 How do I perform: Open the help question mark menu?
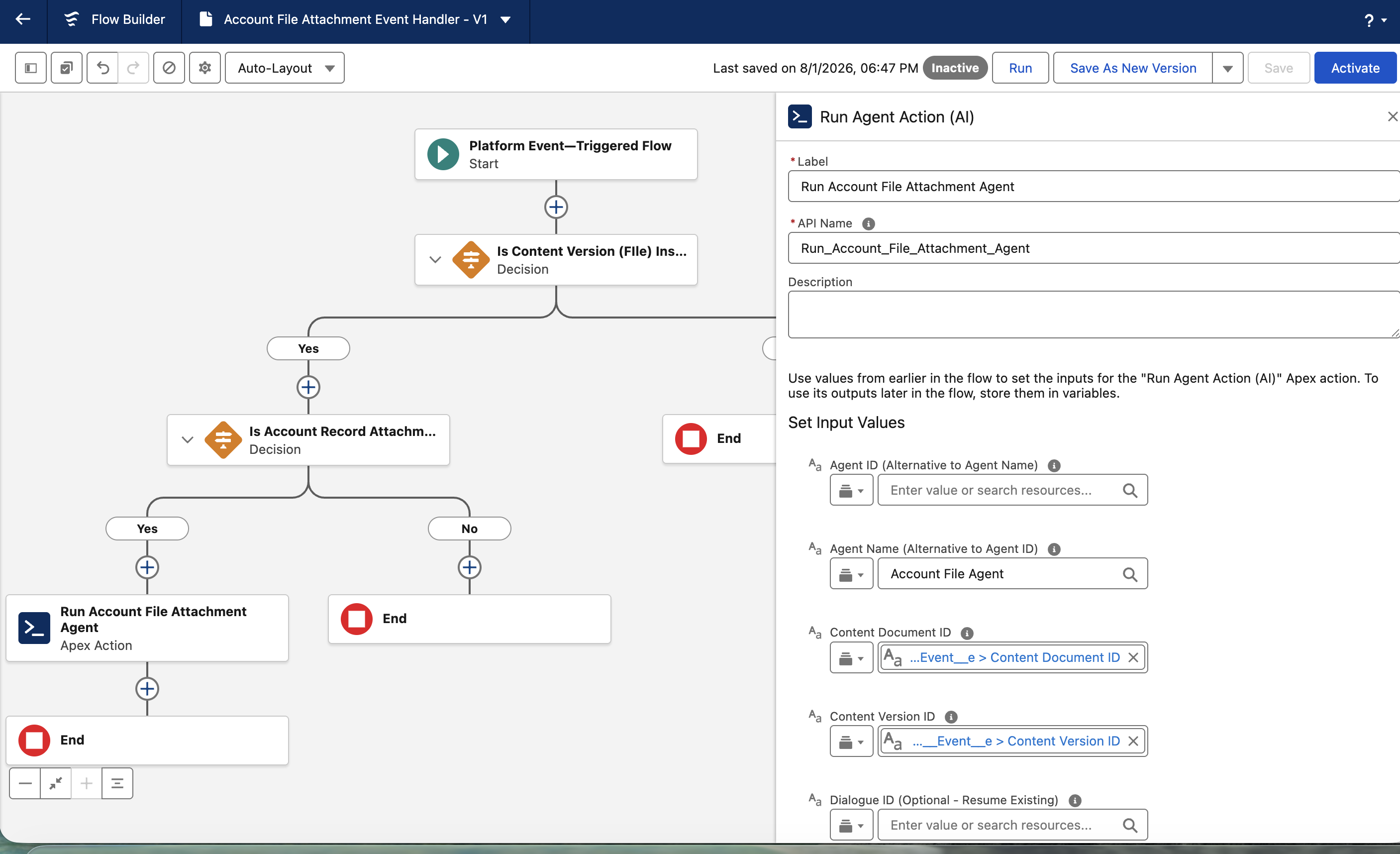click(x=1375, y=20)
